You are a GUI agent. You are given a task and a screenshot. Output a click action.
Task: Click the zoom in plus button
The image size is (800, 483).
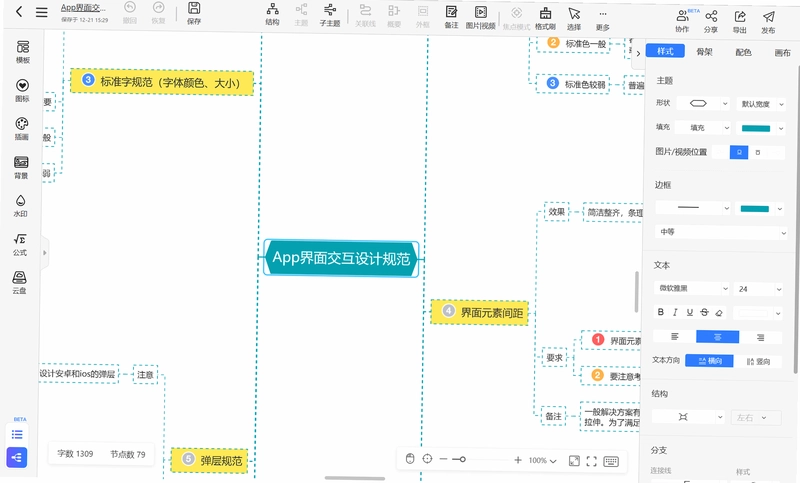[518, 460]
